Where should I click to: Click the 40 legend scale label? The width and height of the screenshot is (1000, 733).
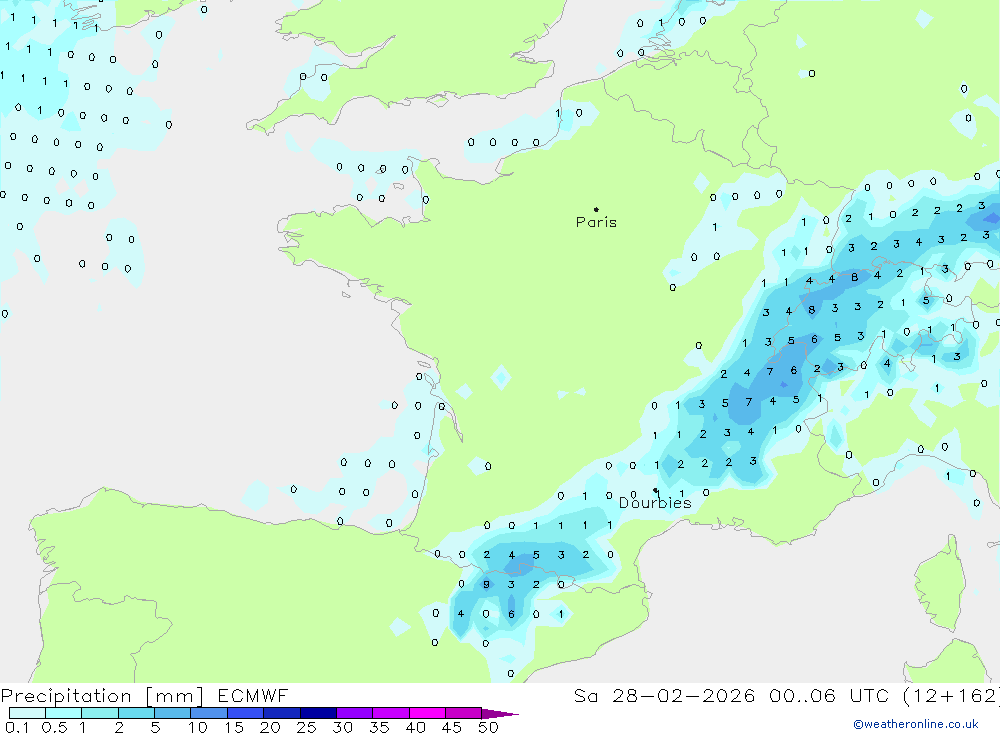tap(416, 727)
